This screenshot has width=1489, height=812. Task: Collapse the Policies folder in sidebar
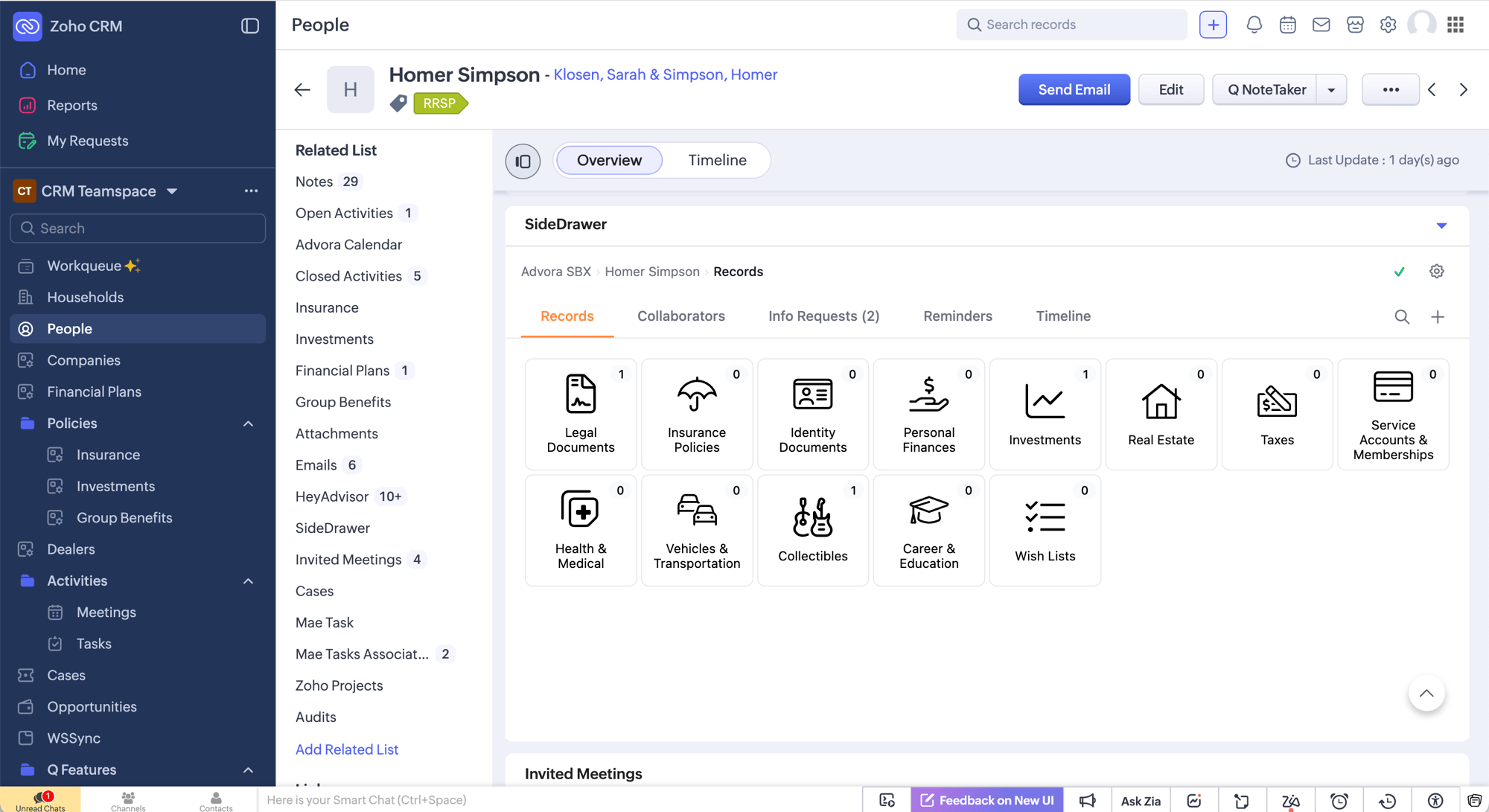point(249,423)
